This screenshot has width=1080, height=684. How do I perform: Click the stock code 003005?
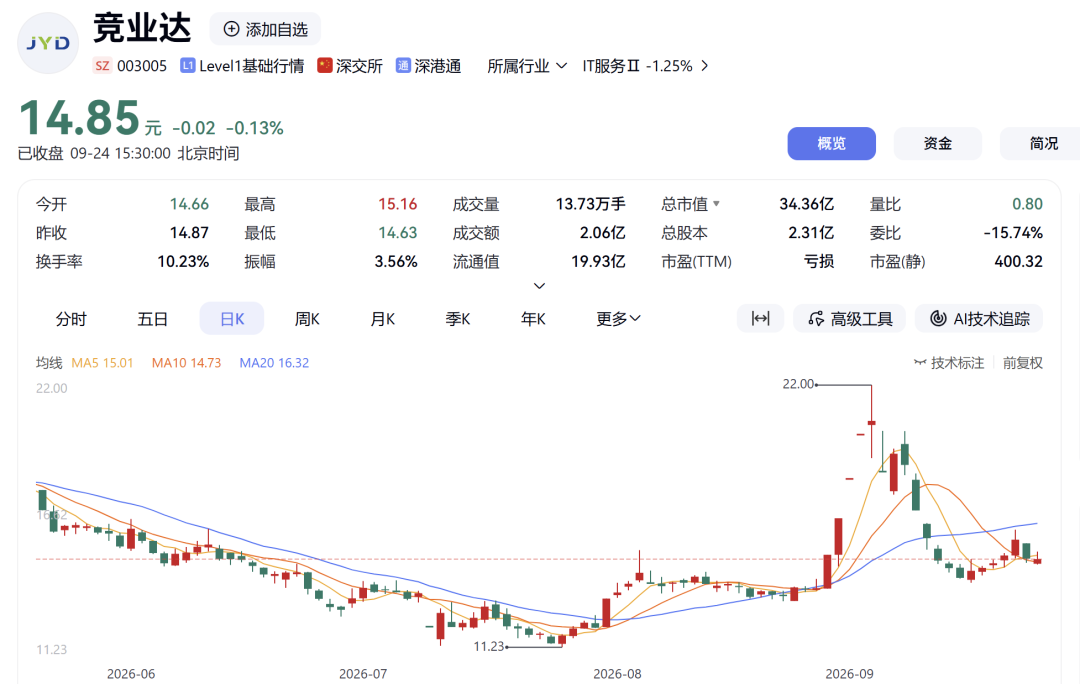tap(142, 65)
